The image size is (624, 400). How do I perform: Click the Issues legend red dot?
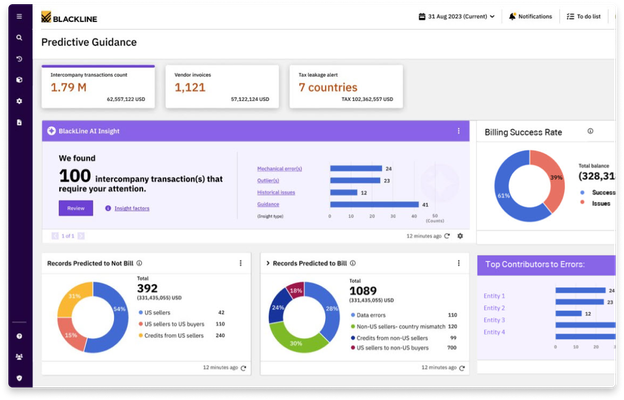[x=582, y=203]
